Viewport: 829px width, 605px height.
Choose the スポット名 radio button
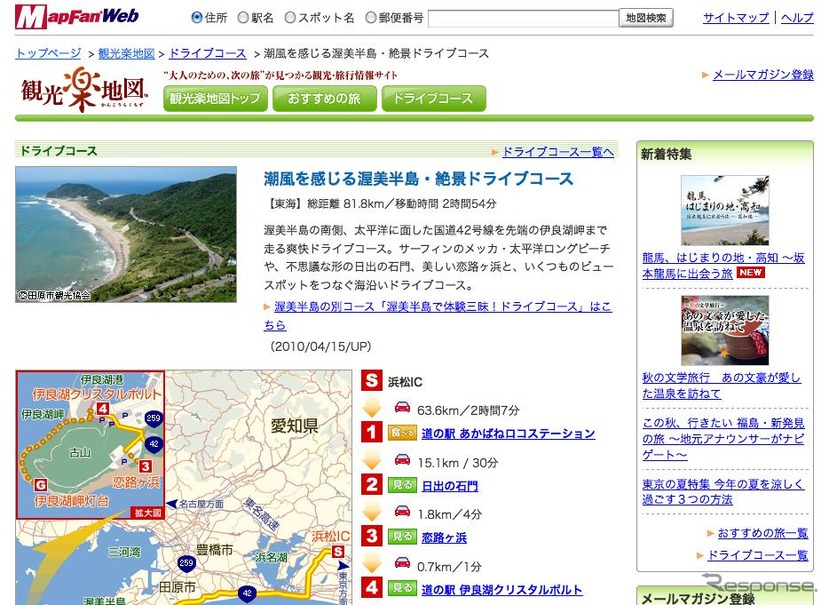coord(291,18)
